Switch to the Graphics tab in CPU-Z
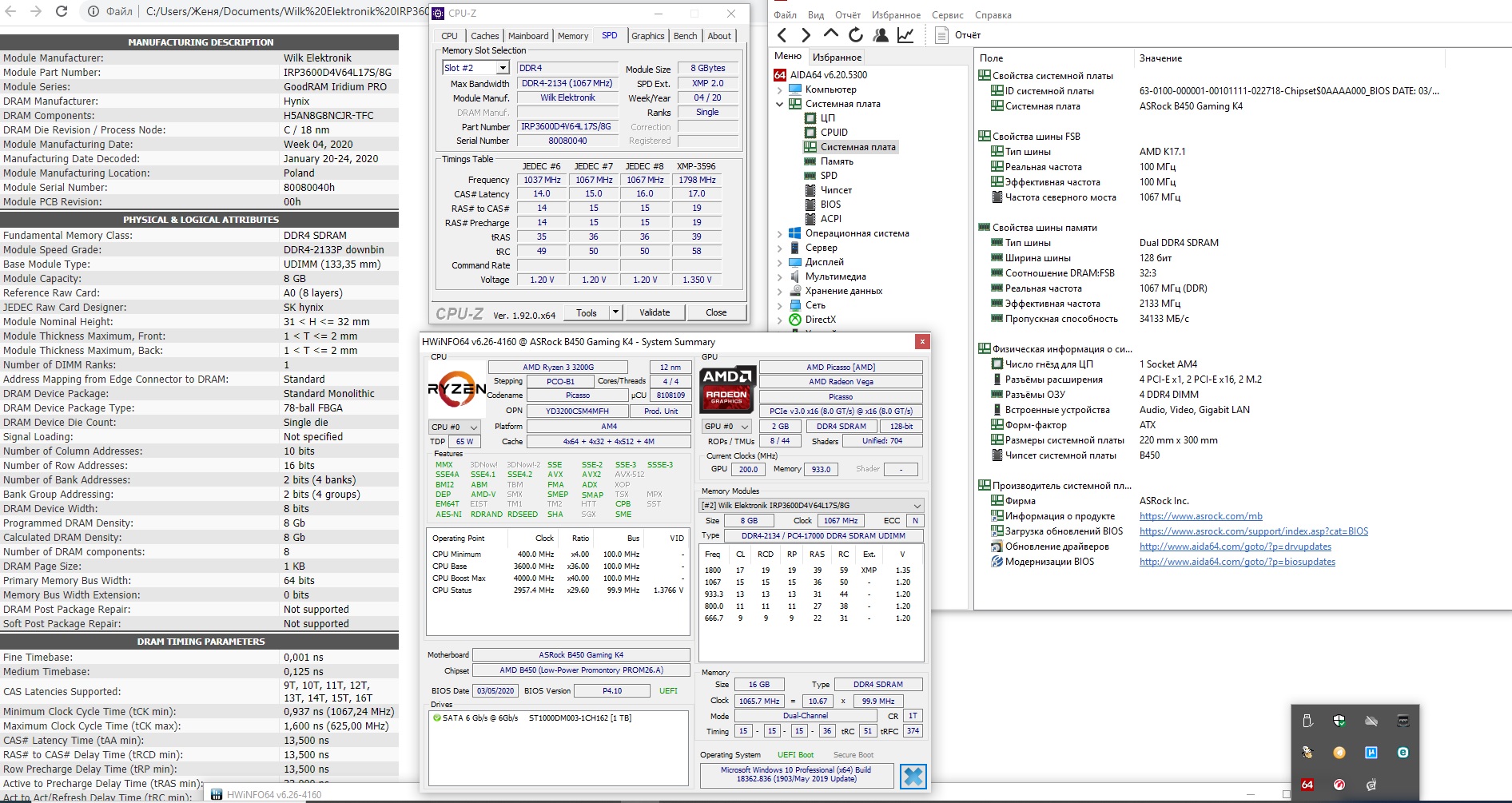 [x=647, y=36]
